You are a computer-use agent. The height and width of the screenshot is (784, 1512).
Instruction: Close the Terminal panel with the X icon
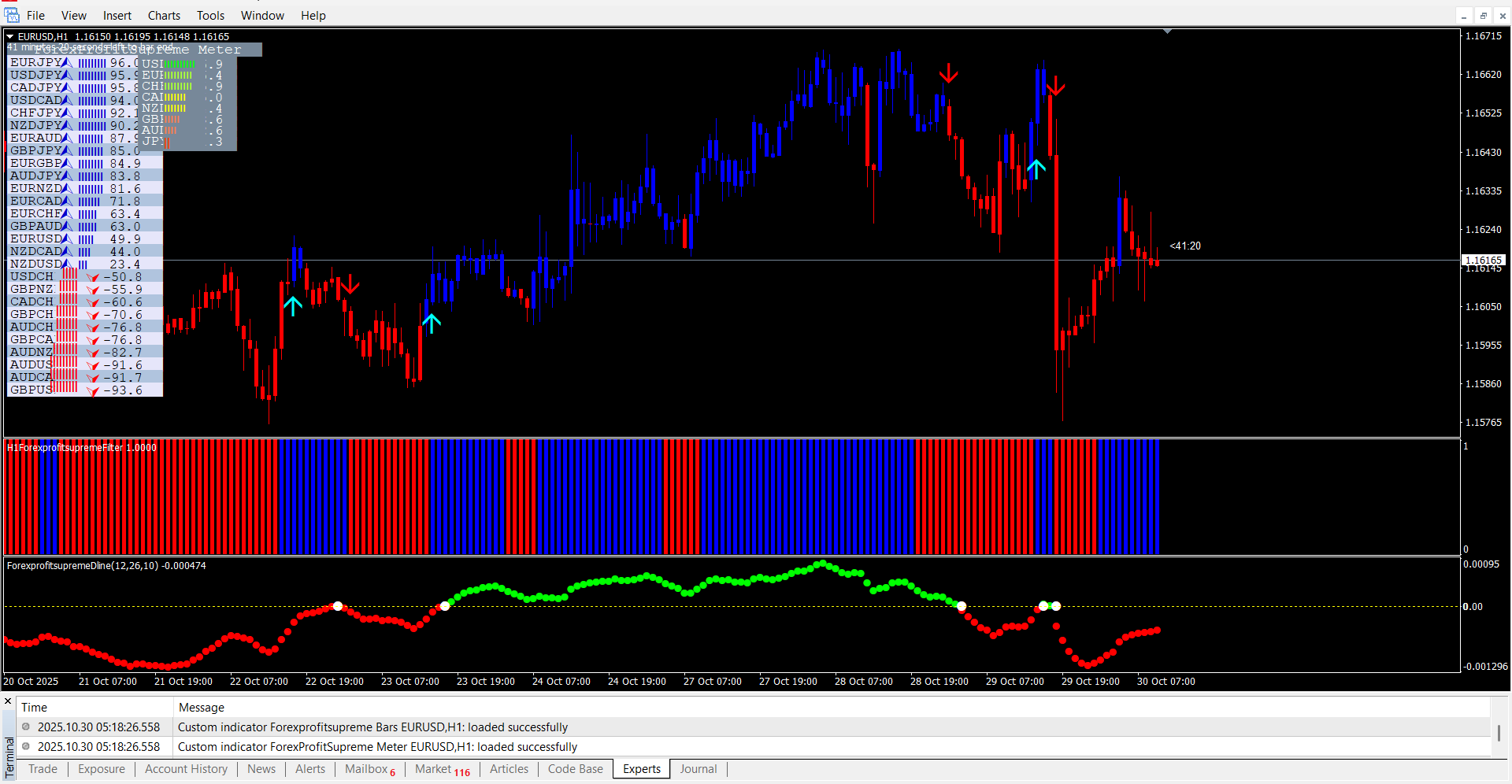click(8, 701)
